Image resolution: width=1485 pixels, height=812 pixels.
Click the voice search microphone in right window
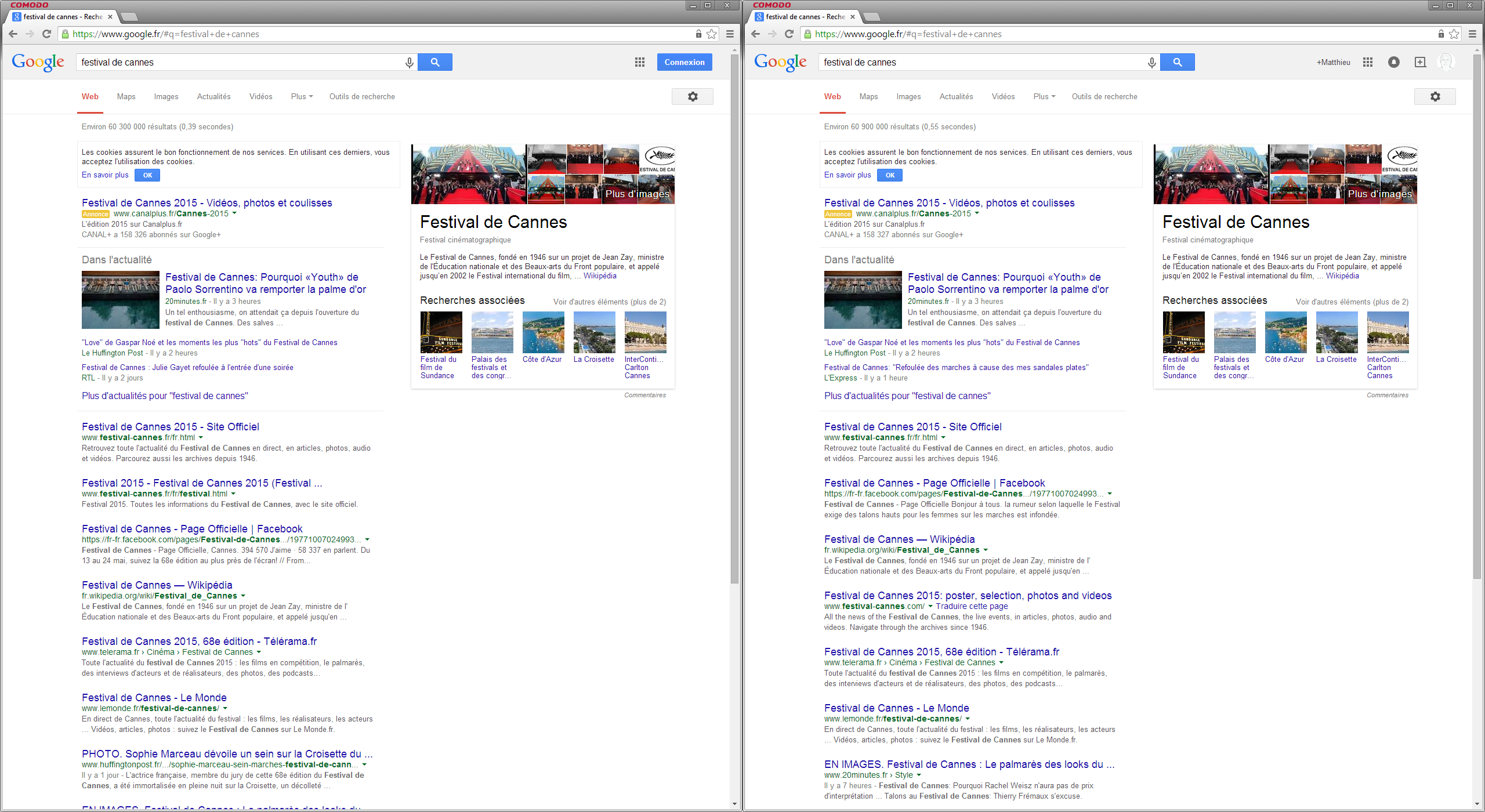click(x=1152, y=62)
